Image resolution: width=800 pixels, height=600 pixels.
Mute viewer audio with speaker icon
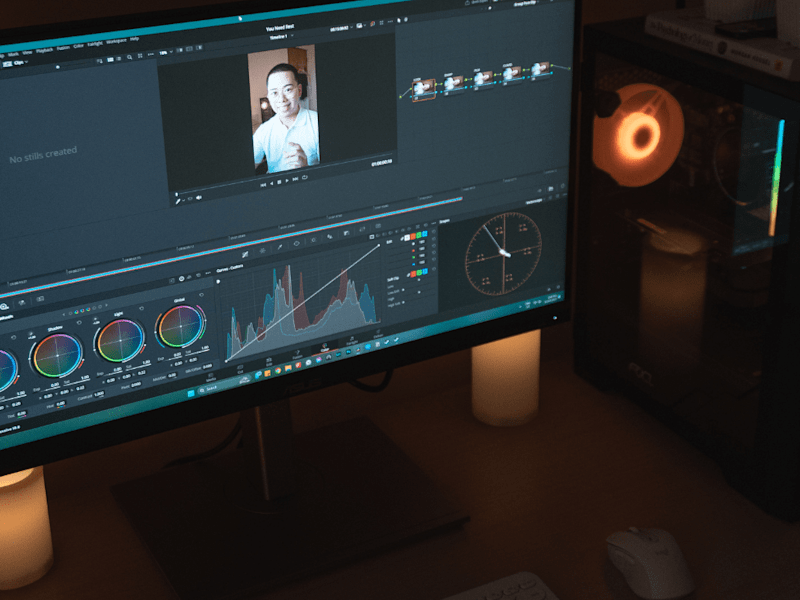click(199, 197)
